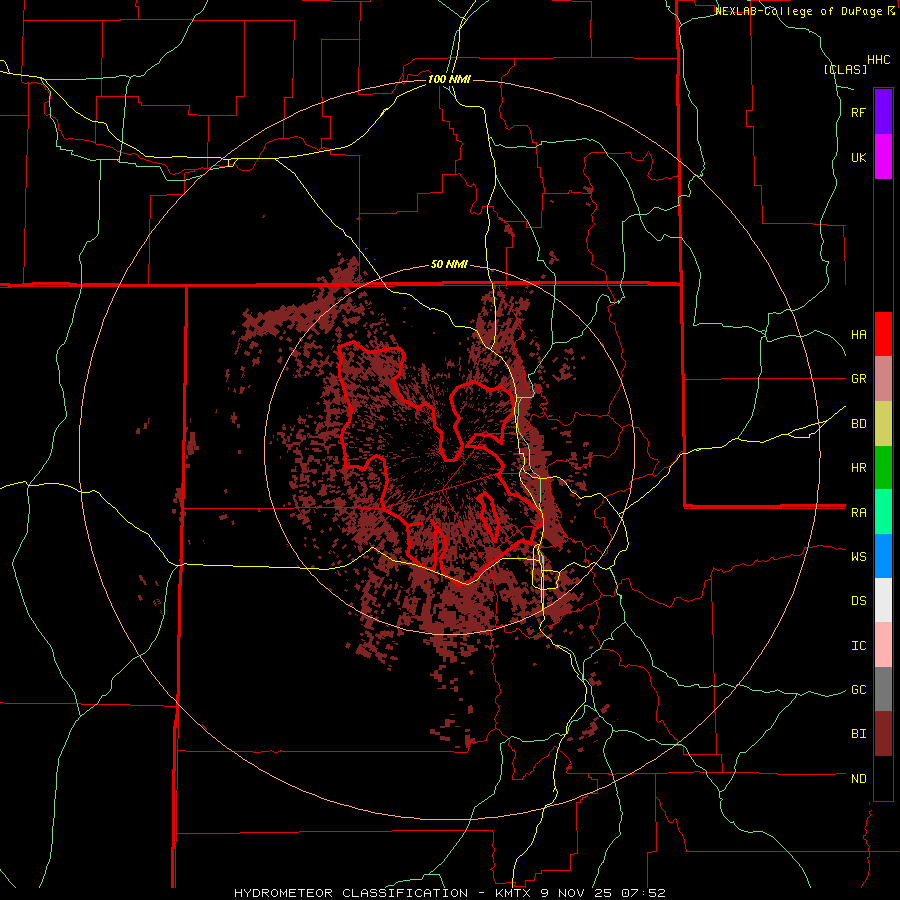Click the DS white legend swatch

point(883,600)
